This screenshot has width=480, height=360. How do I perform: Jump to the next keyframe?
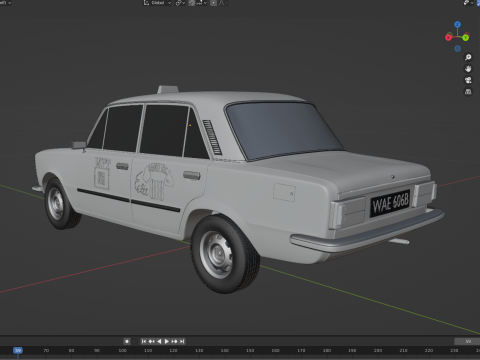174,341
